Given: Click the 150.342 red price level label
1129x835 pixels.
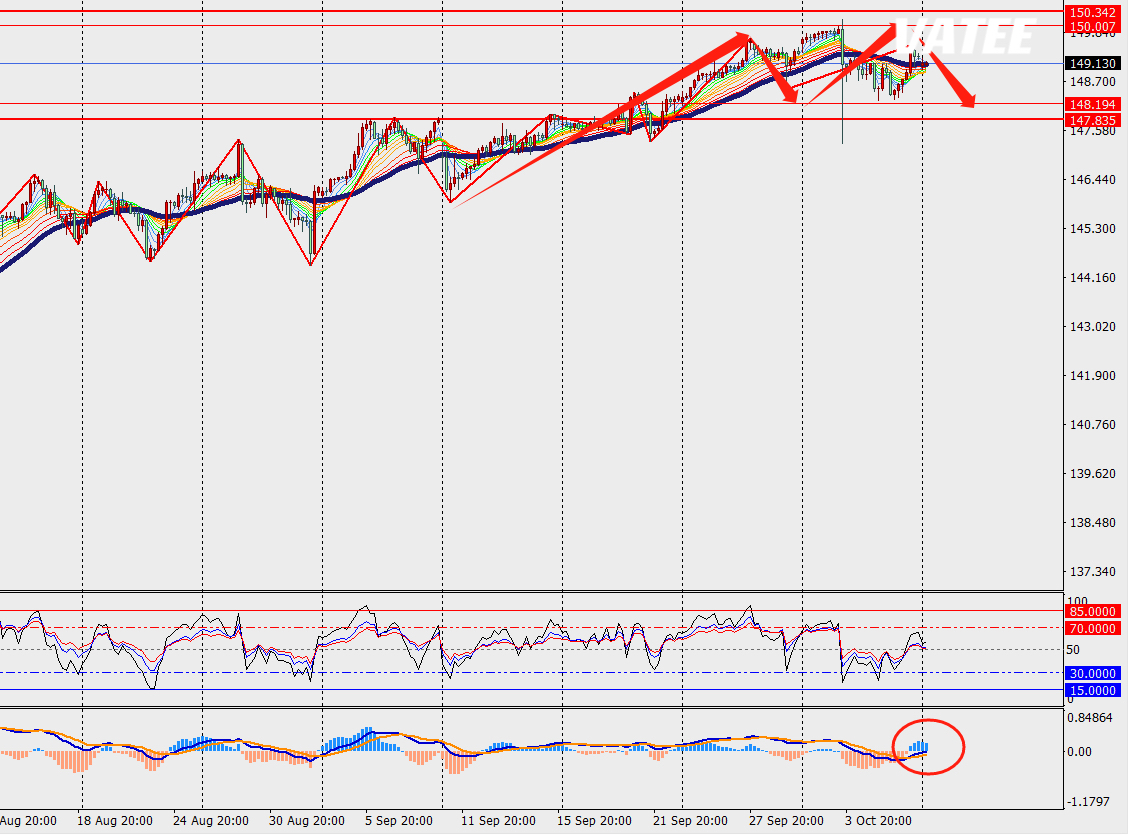Looking at the screenshot, I should pos(1093,12).
